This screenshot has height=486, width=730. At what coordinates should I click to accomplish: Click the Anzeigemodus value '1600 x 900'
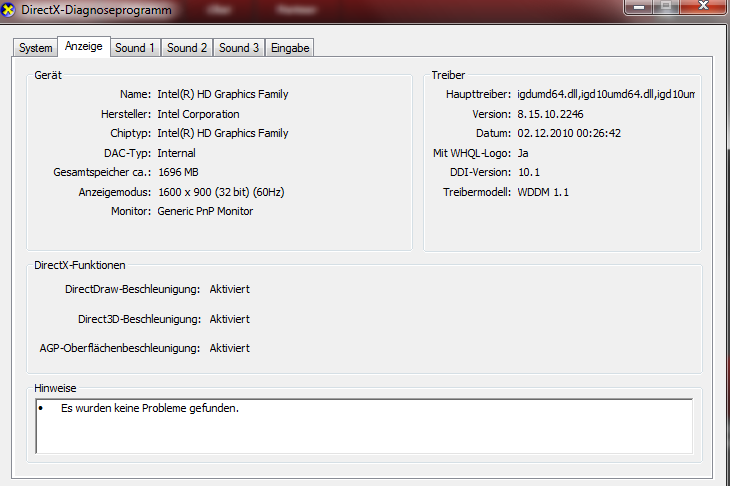pos(221,192)
